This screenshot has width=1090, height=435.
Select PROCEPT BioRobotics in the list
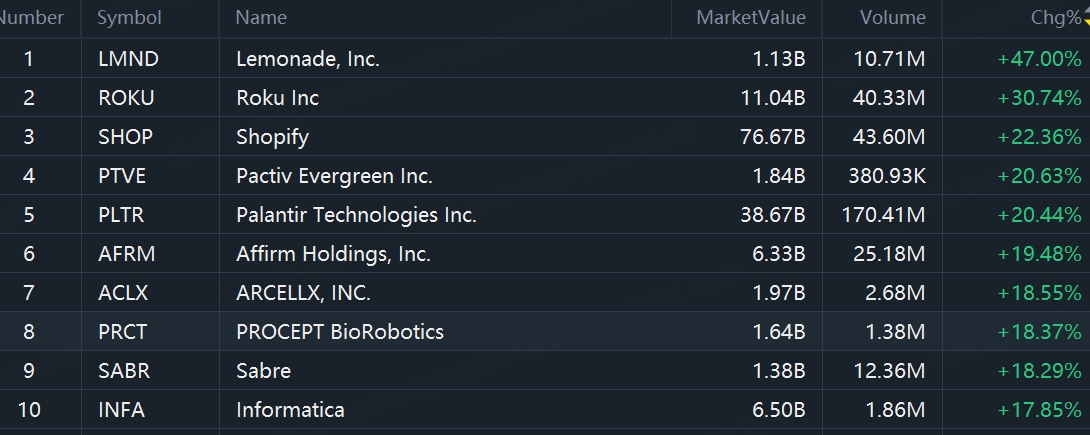339,332
